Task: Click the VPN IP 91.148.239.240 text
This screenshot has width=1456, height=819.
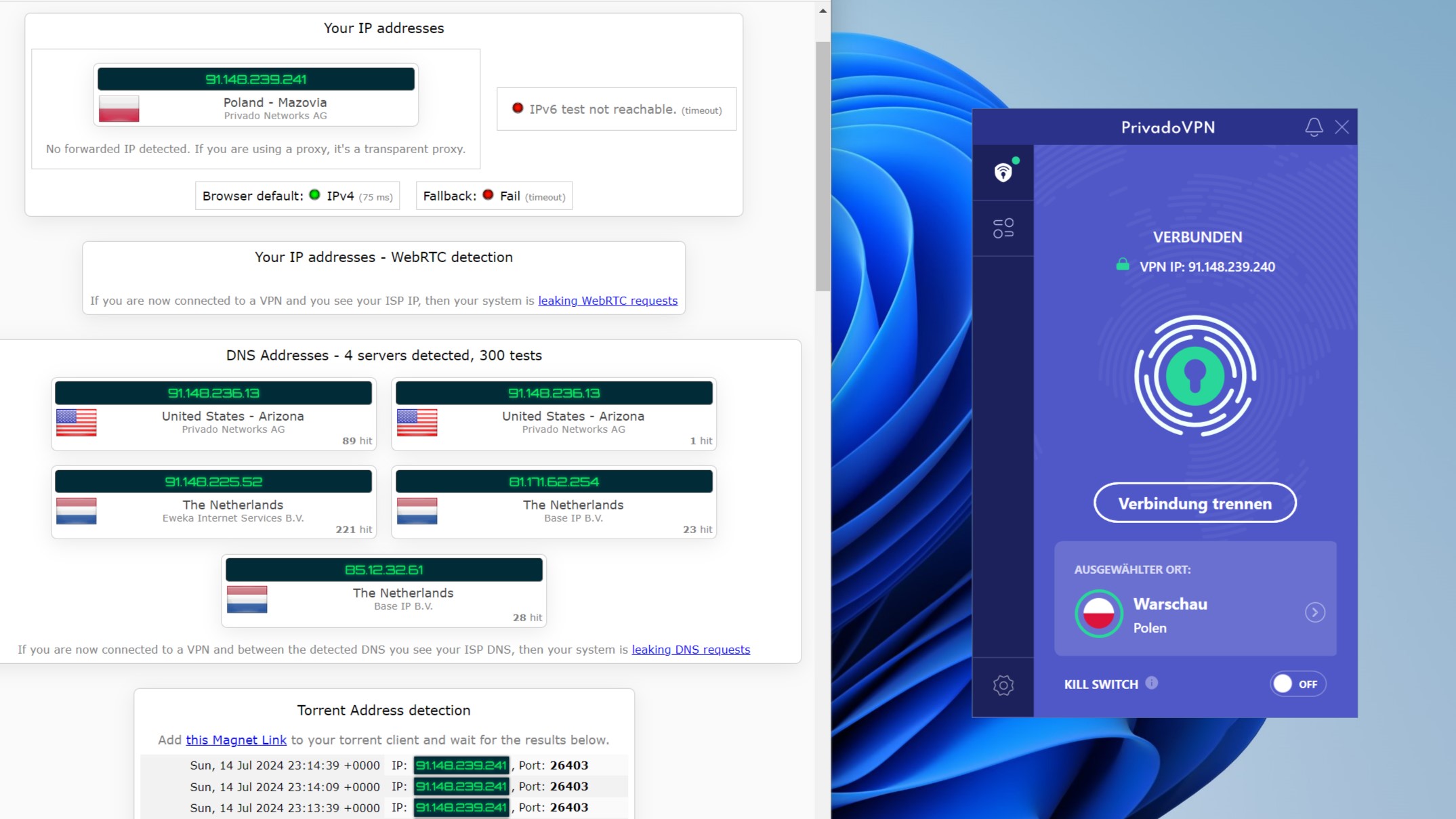Action: 1207,267
